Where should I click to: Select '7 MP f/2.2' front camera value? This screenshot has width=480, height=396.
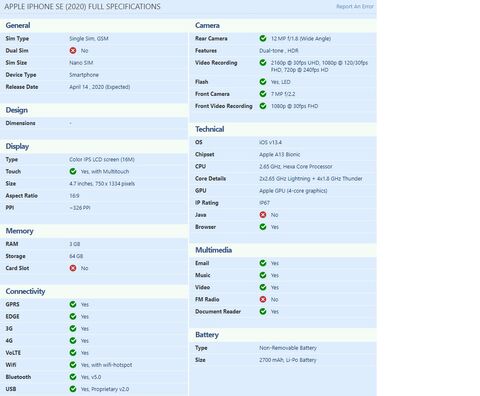click(x=283, y=94)
